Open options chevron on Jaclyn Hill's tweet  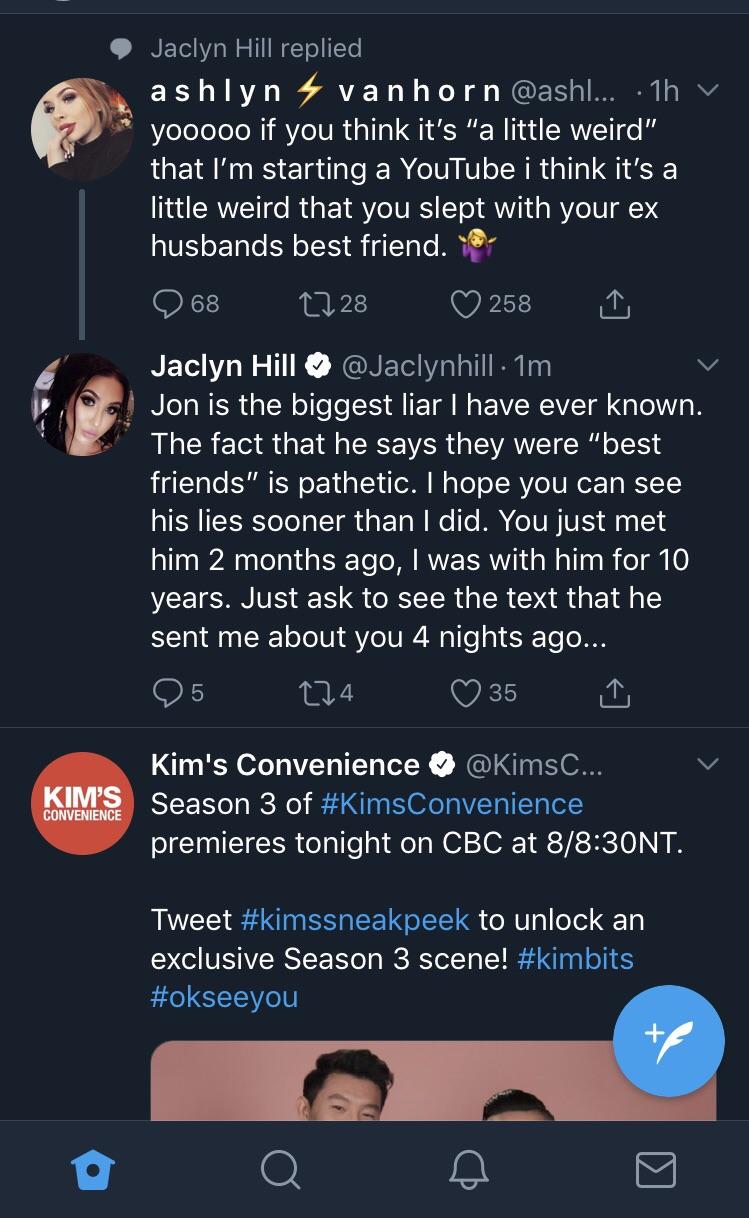pyautogui.click(x=707, y=366)
